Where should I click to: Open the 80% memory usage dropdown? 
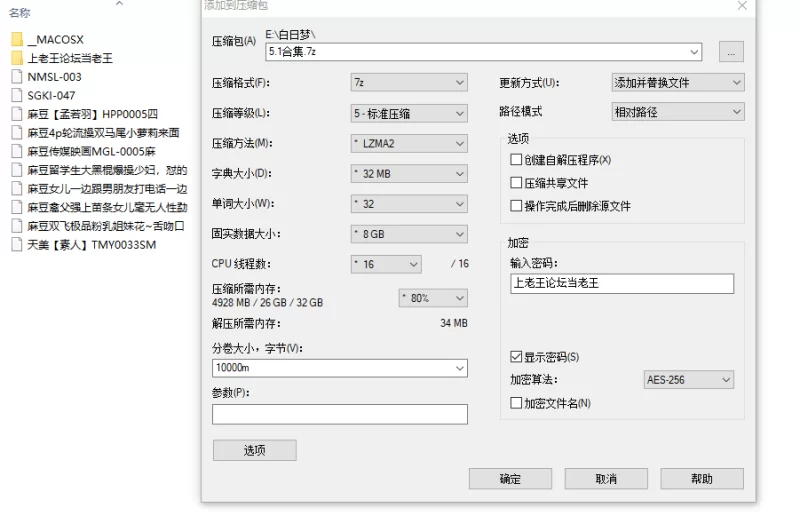tap(433, 298)
